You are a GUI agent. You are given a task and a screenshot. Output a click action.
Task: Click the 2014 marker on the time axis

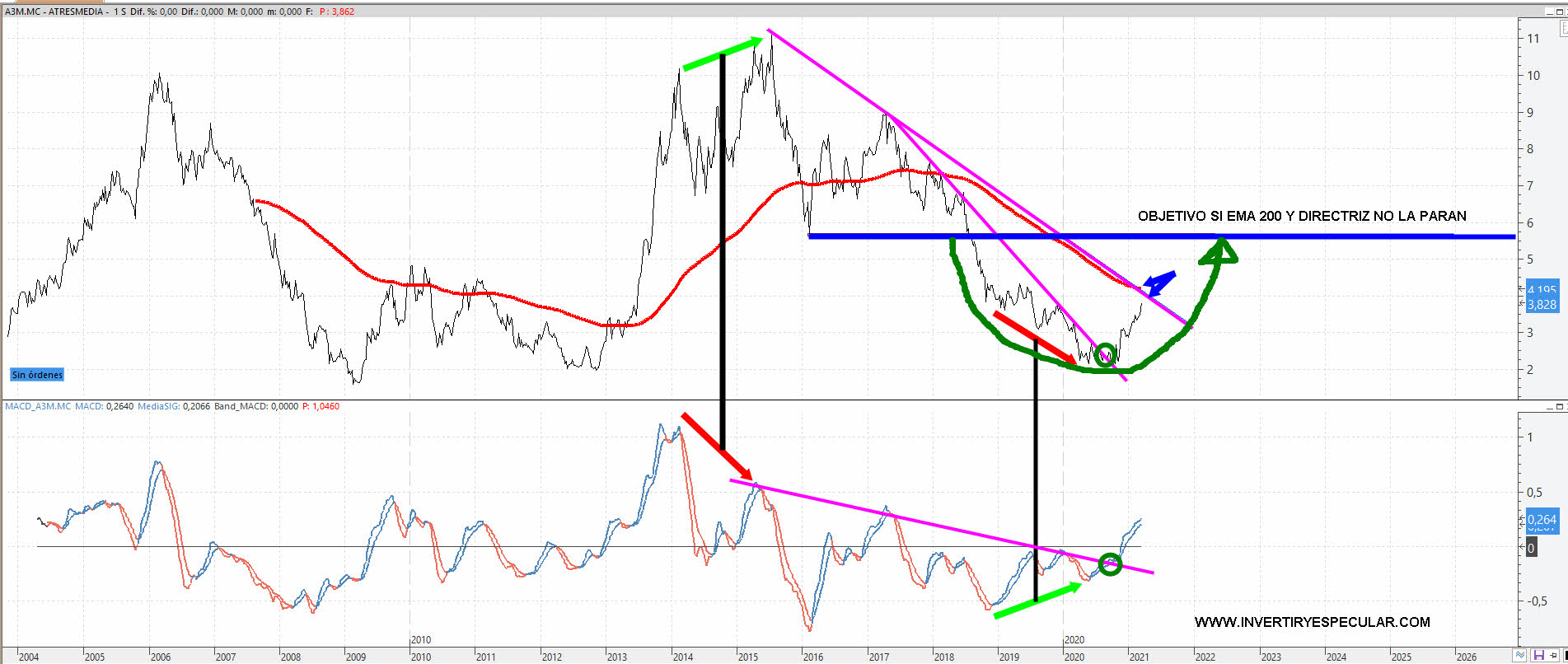pyautogui.click(x=682, y=657)
